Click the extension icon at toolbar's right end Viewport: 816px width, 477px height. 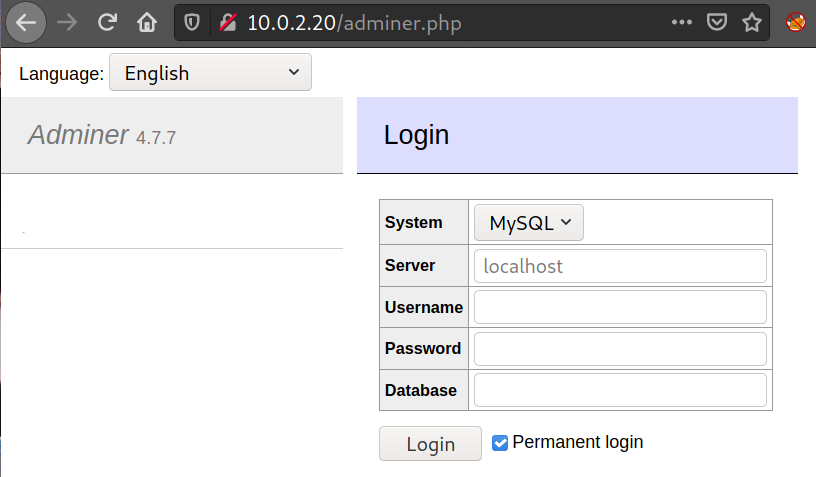pyautogui.click(x=796, y=22)
